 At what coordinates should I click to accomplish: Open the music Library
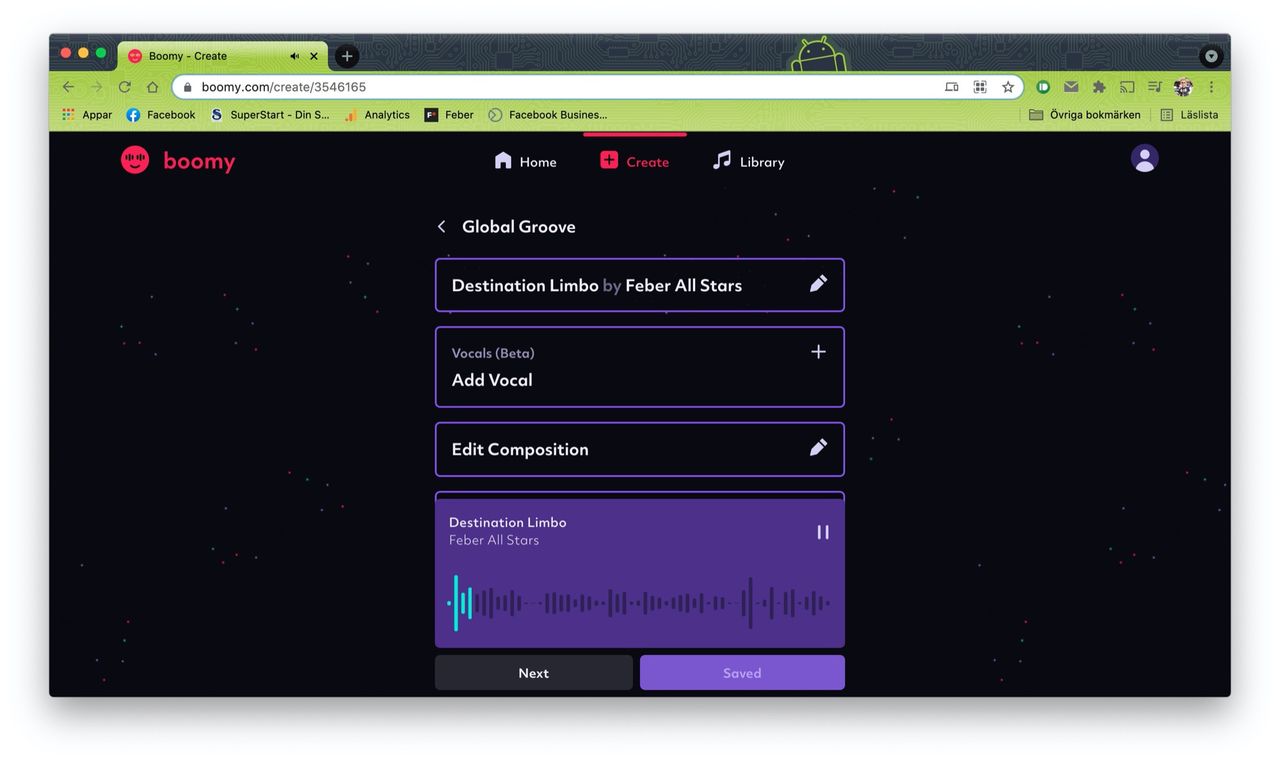point(748,161)
